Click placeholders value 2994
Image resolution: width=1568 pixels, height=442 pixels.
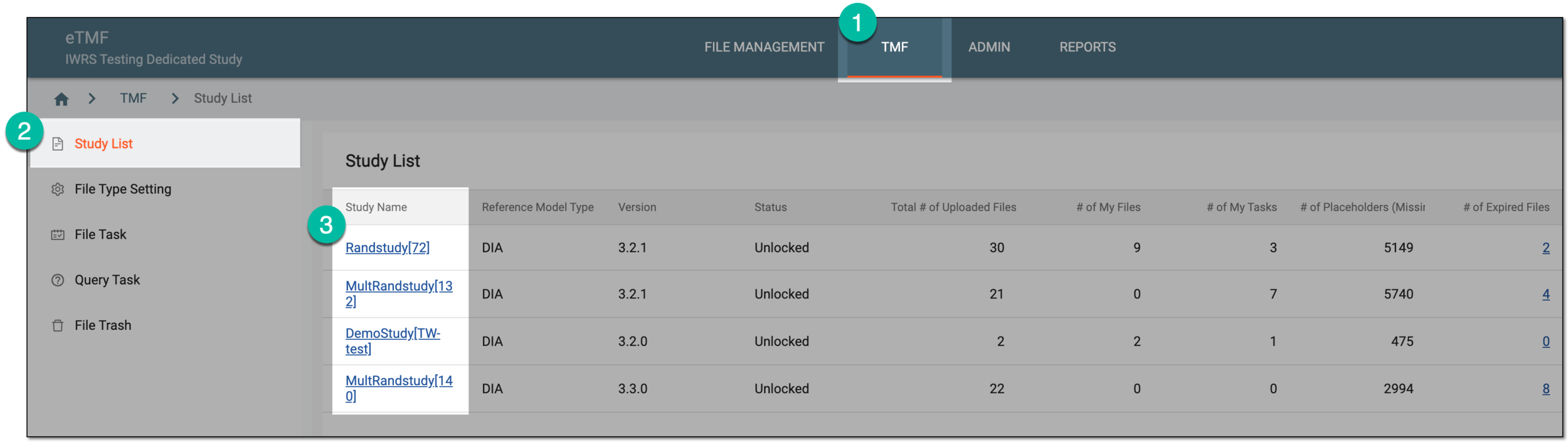1398,389
